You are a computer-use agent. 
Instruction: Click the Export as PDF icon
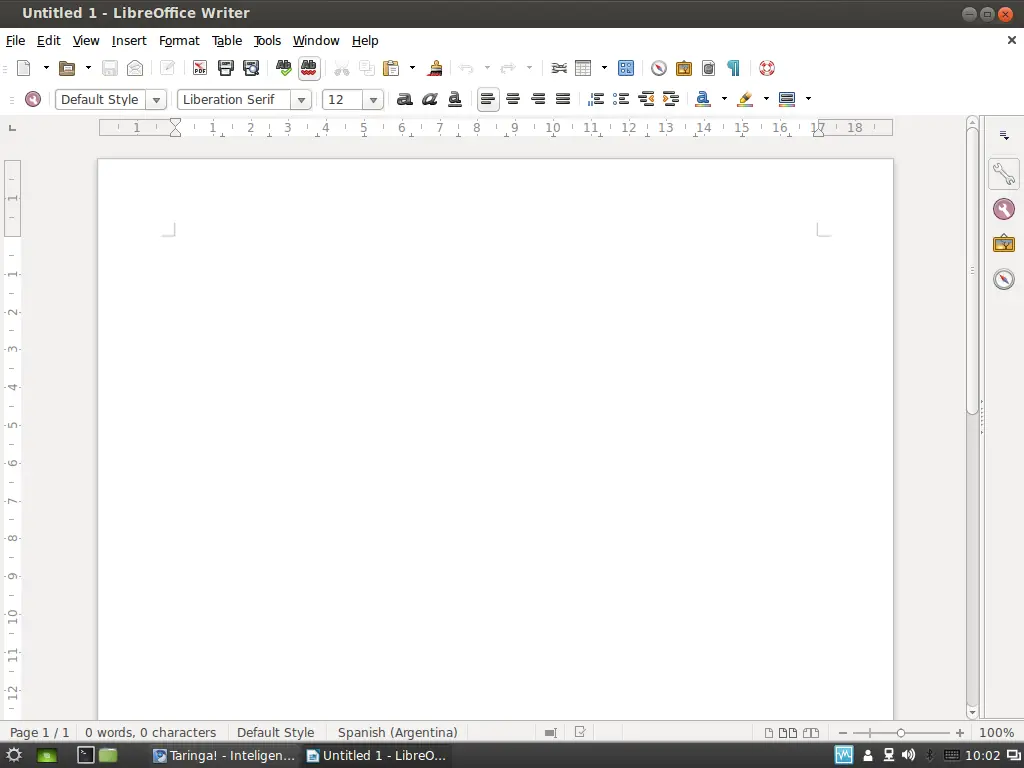pyautogui.click(x=200, y=68)
